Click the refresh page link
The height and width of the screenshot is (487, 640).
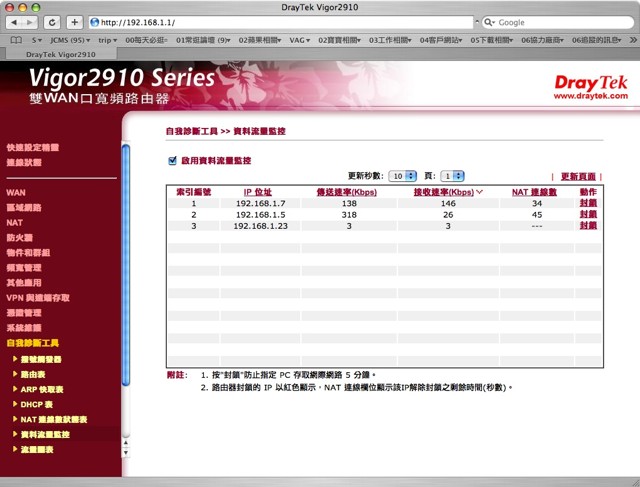[x=578, y=176]
